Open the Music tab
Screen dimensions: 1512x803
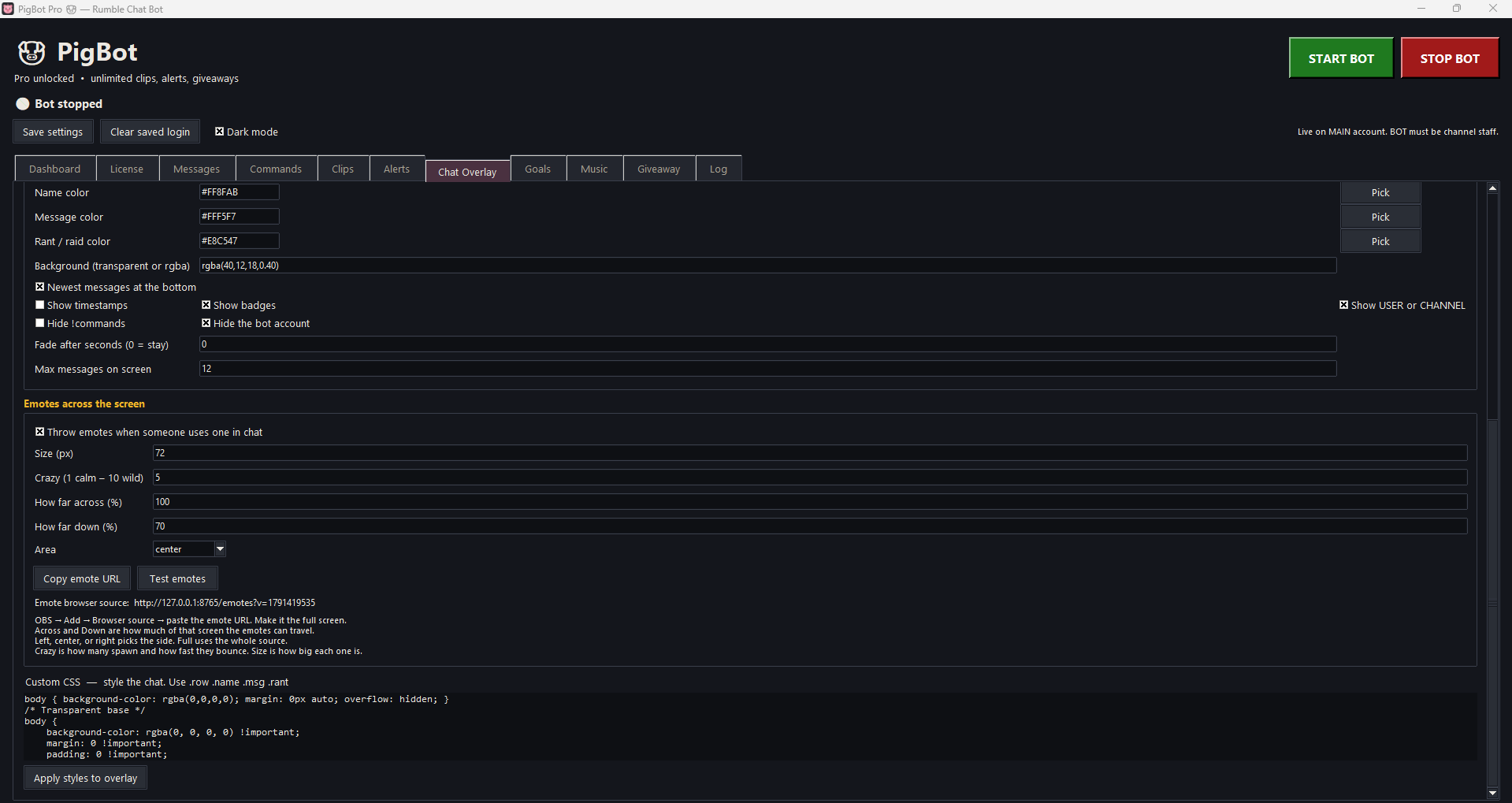[594, 169]
